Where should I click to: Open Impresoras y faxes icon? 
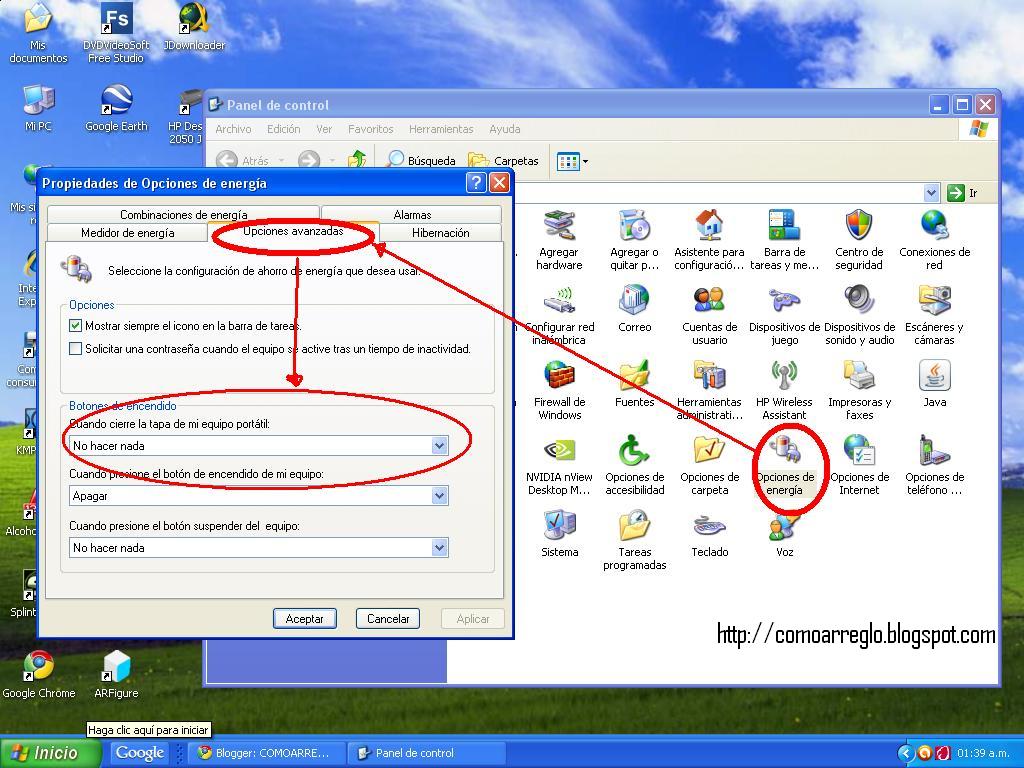[x=859, y=376]
